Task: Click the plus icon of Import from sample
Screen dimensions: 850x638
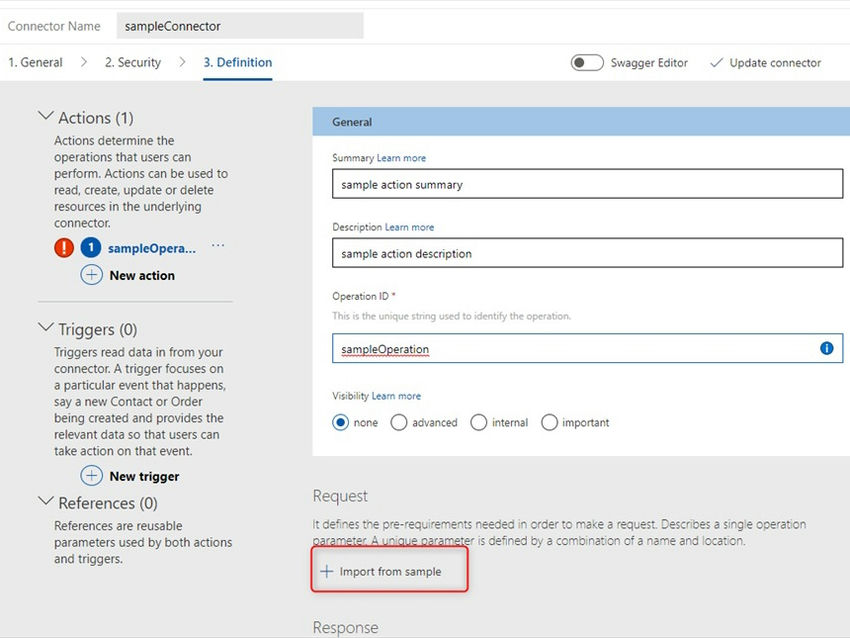Action: 326,571
